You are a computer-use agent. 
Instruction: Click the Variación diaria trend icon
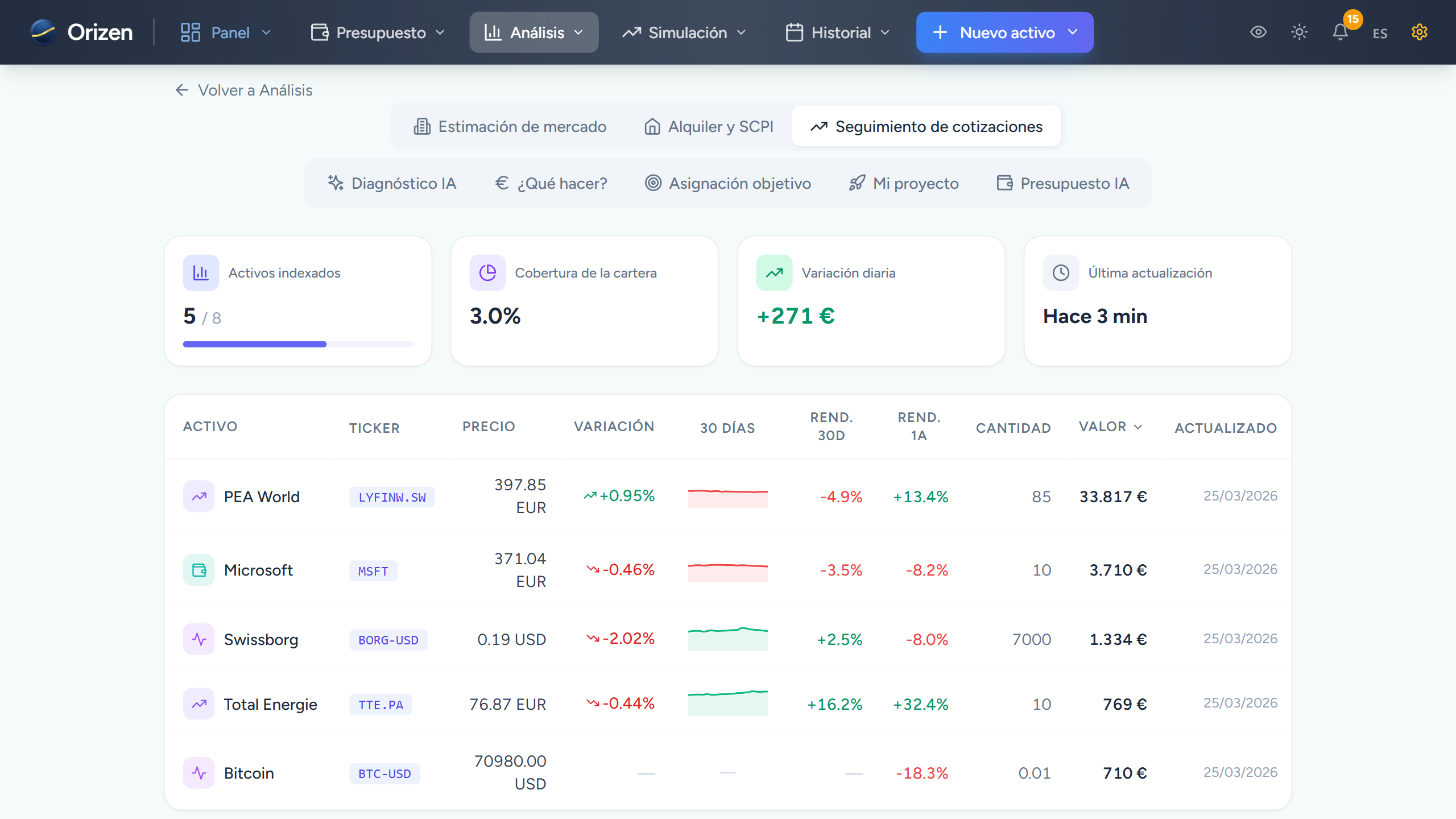tap(773, 272)
